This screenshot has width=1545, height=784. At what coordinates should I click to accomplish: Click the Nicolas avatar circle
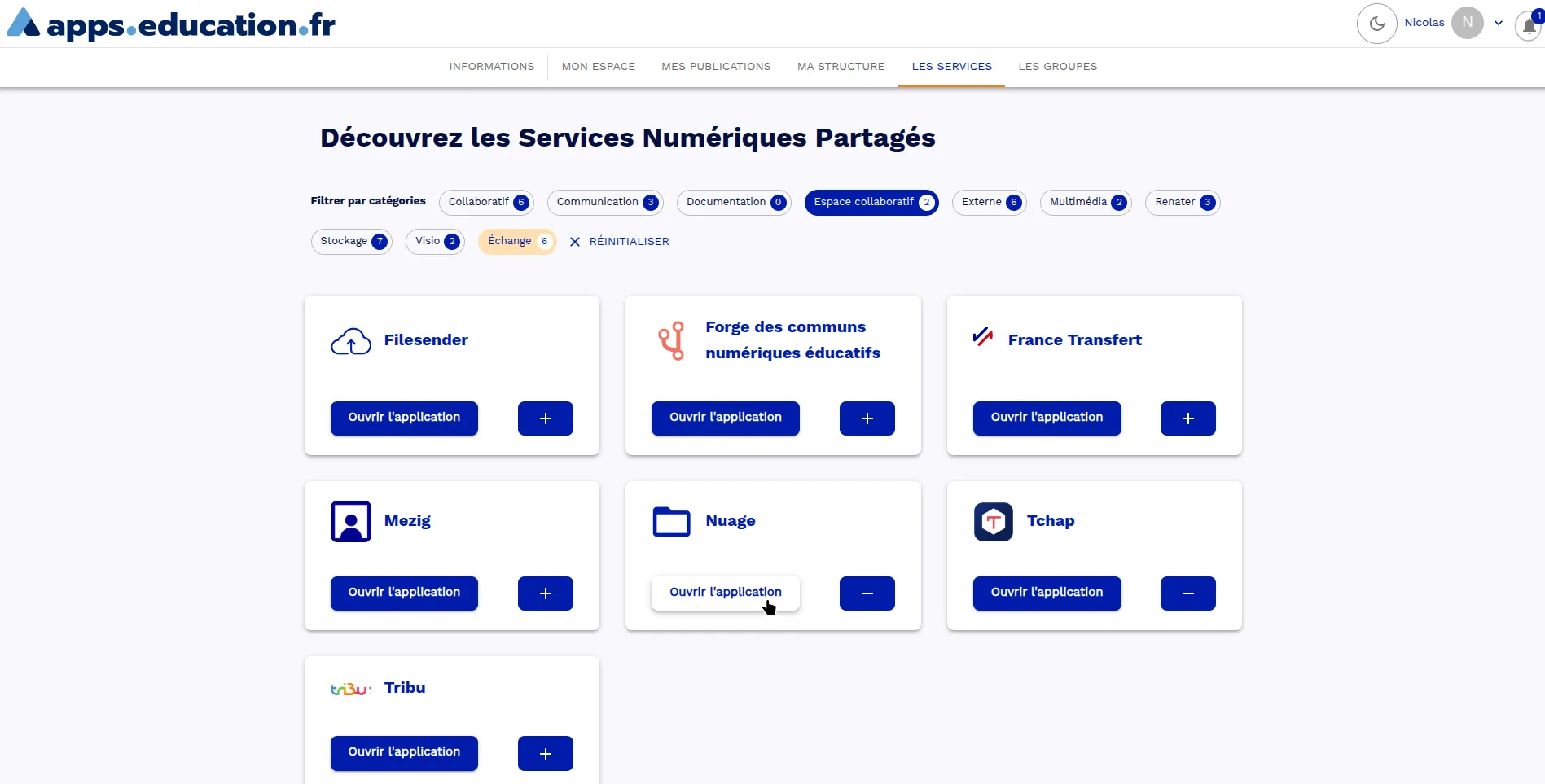(1467, 23)
